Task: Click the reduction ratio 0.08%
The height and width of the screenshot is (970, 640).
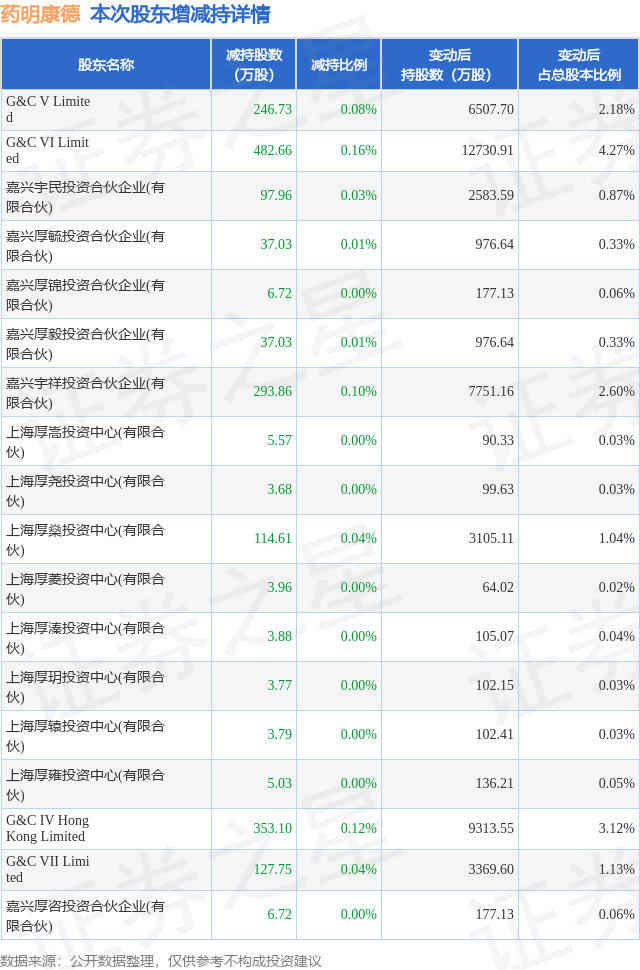Action: pos(359,109)
